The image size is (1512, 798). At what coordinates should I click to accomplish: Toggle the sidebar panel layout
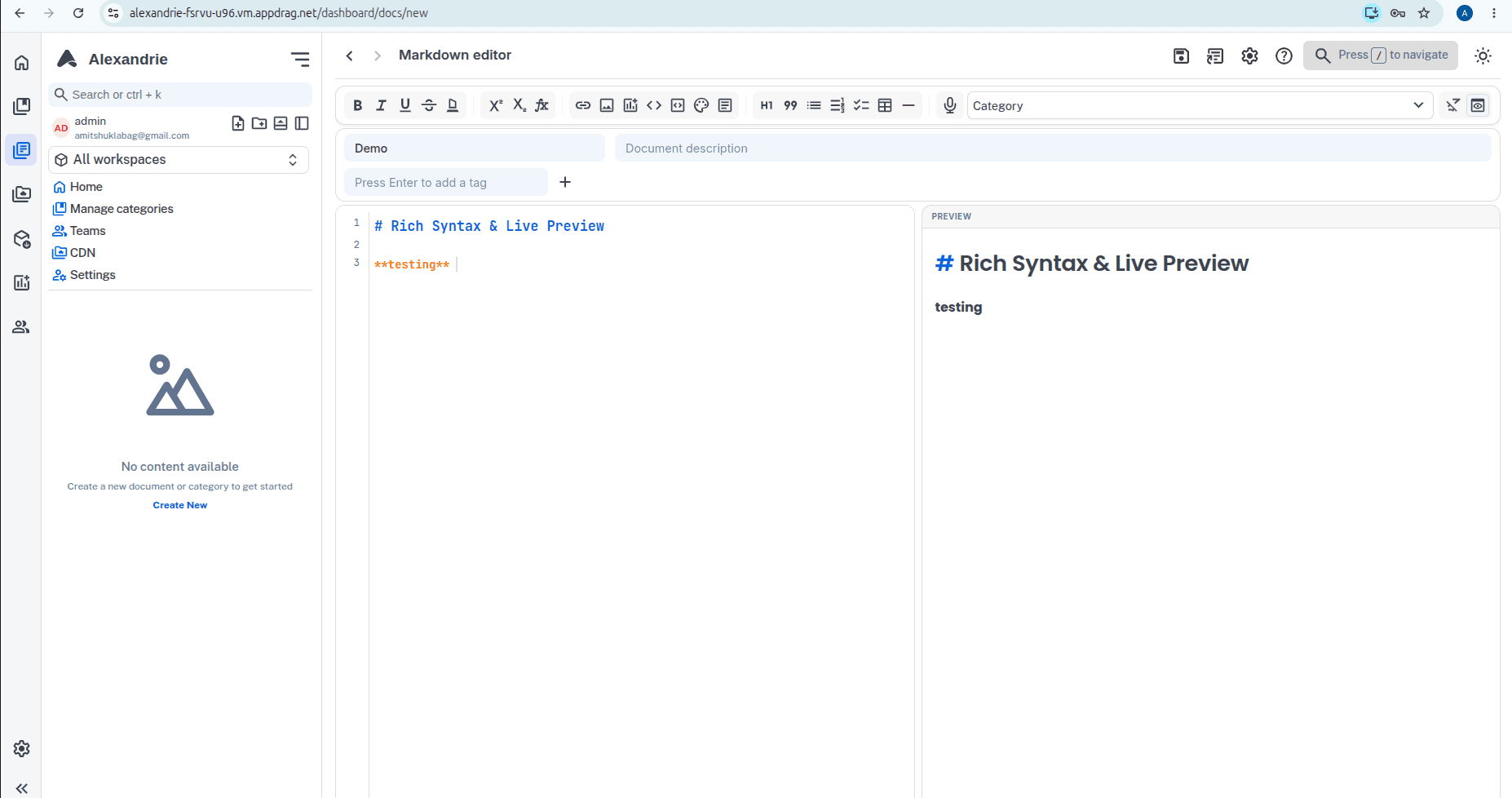point(302,123)
